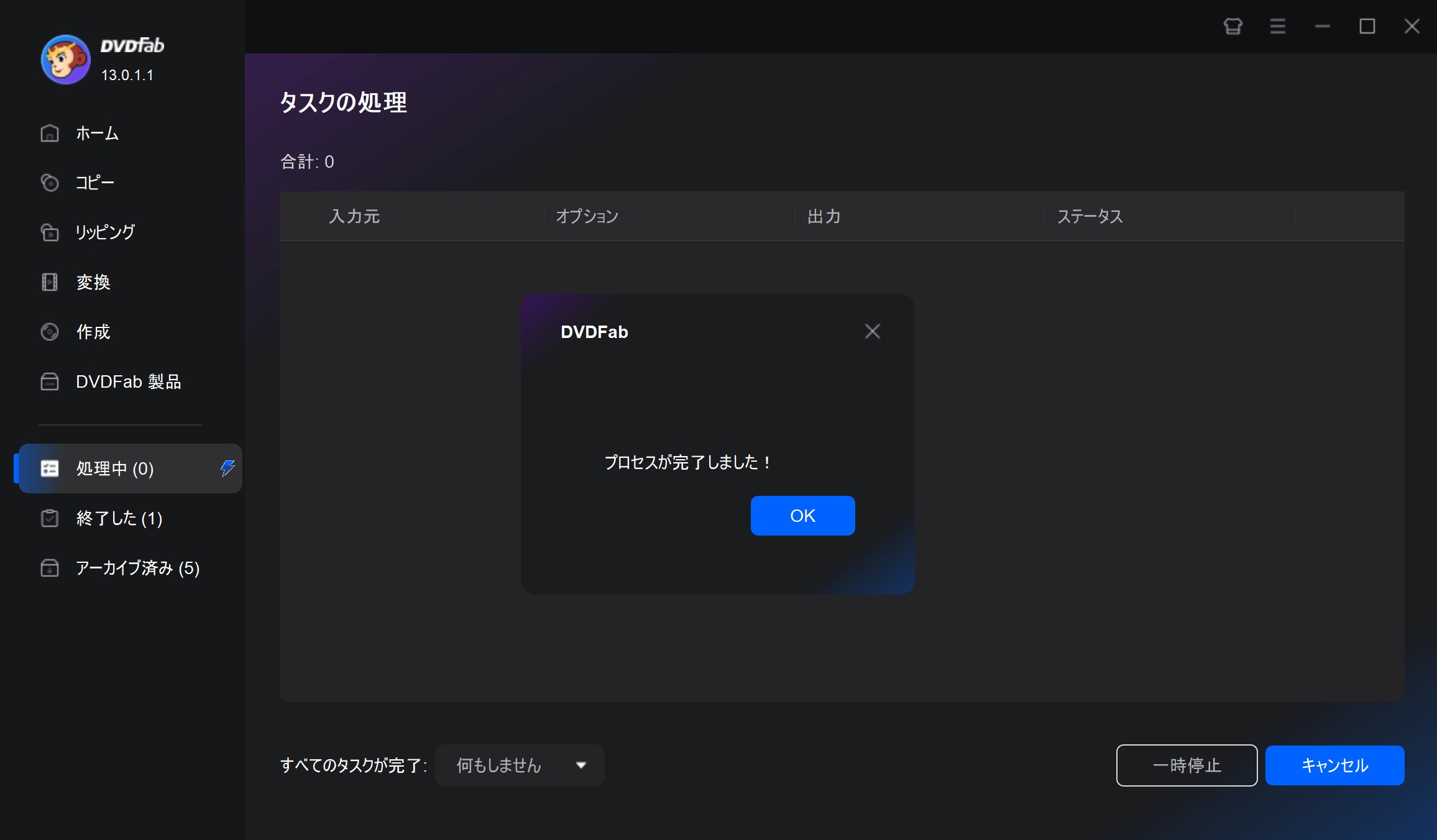Viewport: 1437px width, 840px height.
Task: Click the DVDFab monkey logo avatar
Action: tap(65, 59)
